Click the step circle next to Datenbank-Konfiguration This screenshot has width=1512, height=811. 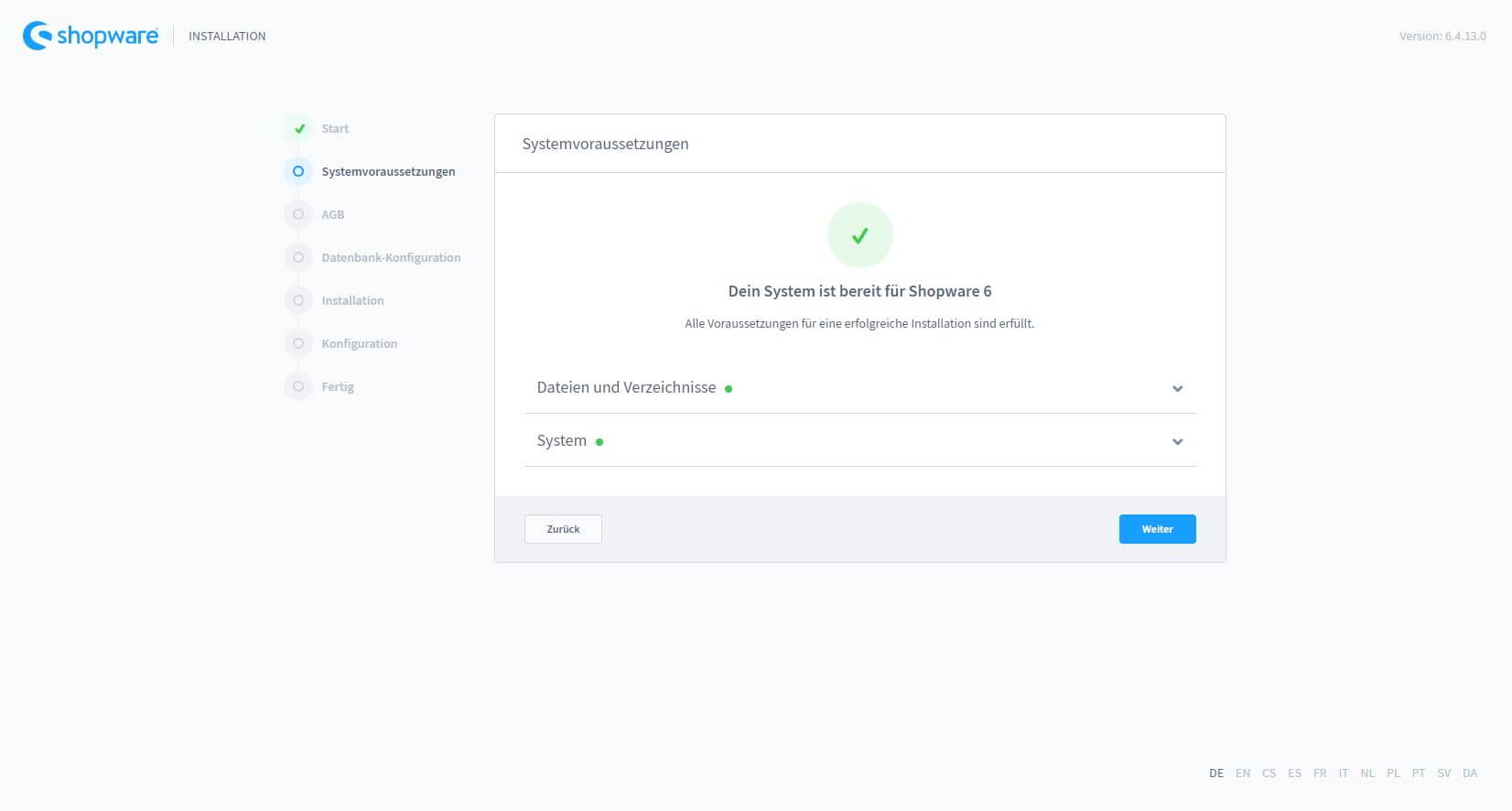[298, 257]
